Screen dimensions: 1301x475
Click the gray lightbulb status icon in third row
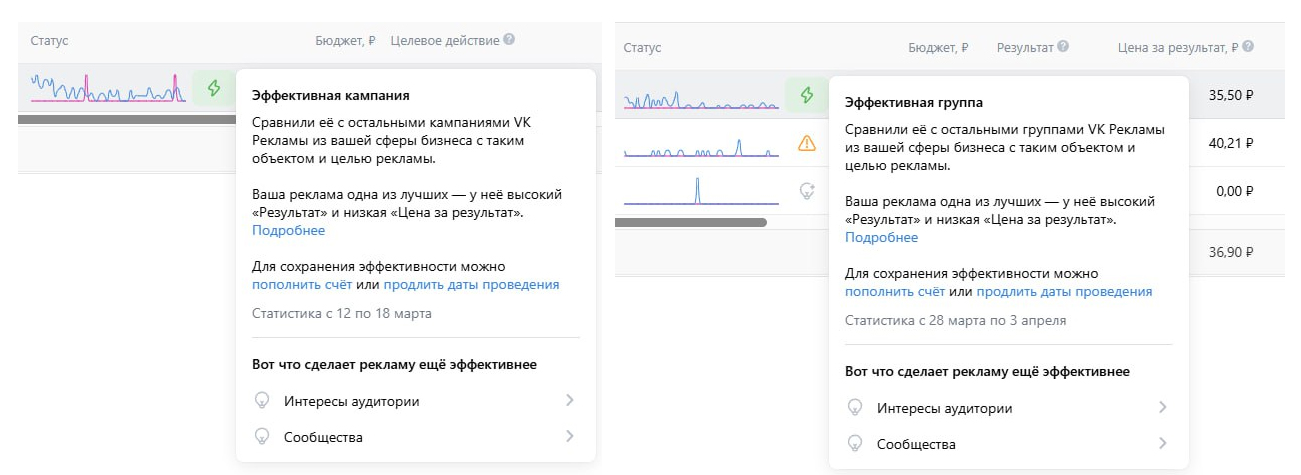pos(806,190)
